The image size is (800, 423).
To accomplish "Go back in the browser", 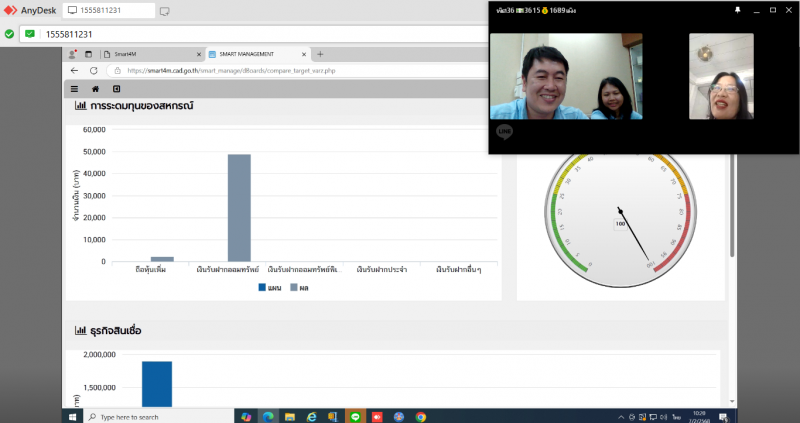I will point(74,70).
